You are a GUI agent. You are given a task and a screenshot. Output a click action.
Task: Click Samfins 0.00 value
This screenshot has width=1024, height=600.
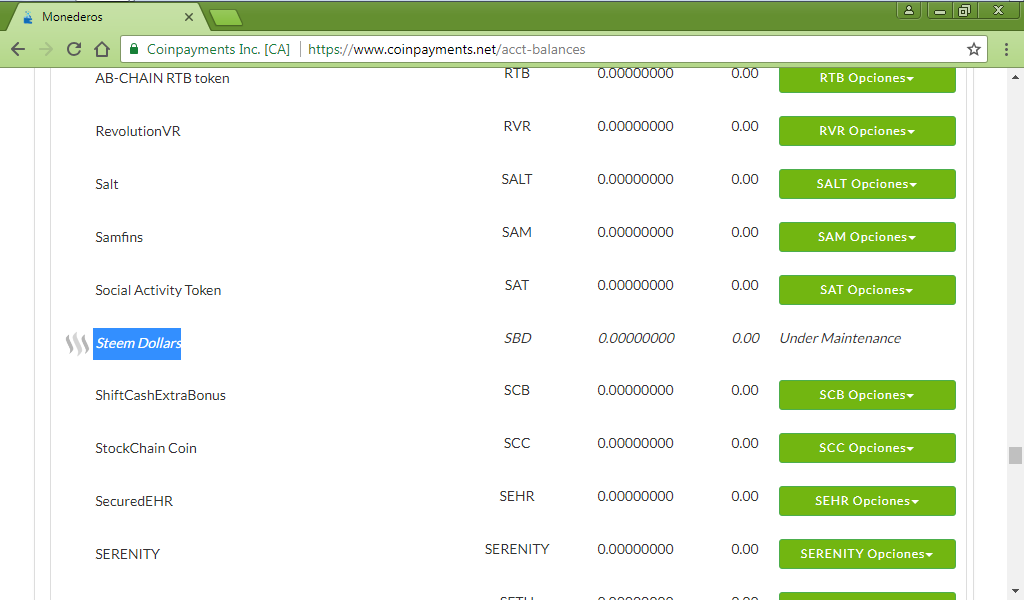(744, 232)
